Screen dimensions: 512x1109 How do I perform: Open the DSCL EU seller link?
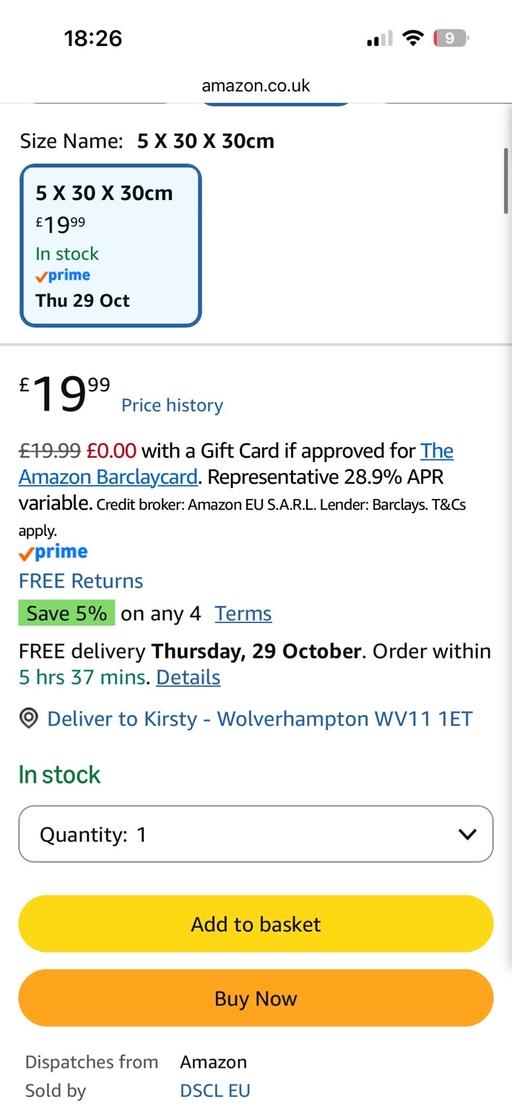coord(215,1091)
